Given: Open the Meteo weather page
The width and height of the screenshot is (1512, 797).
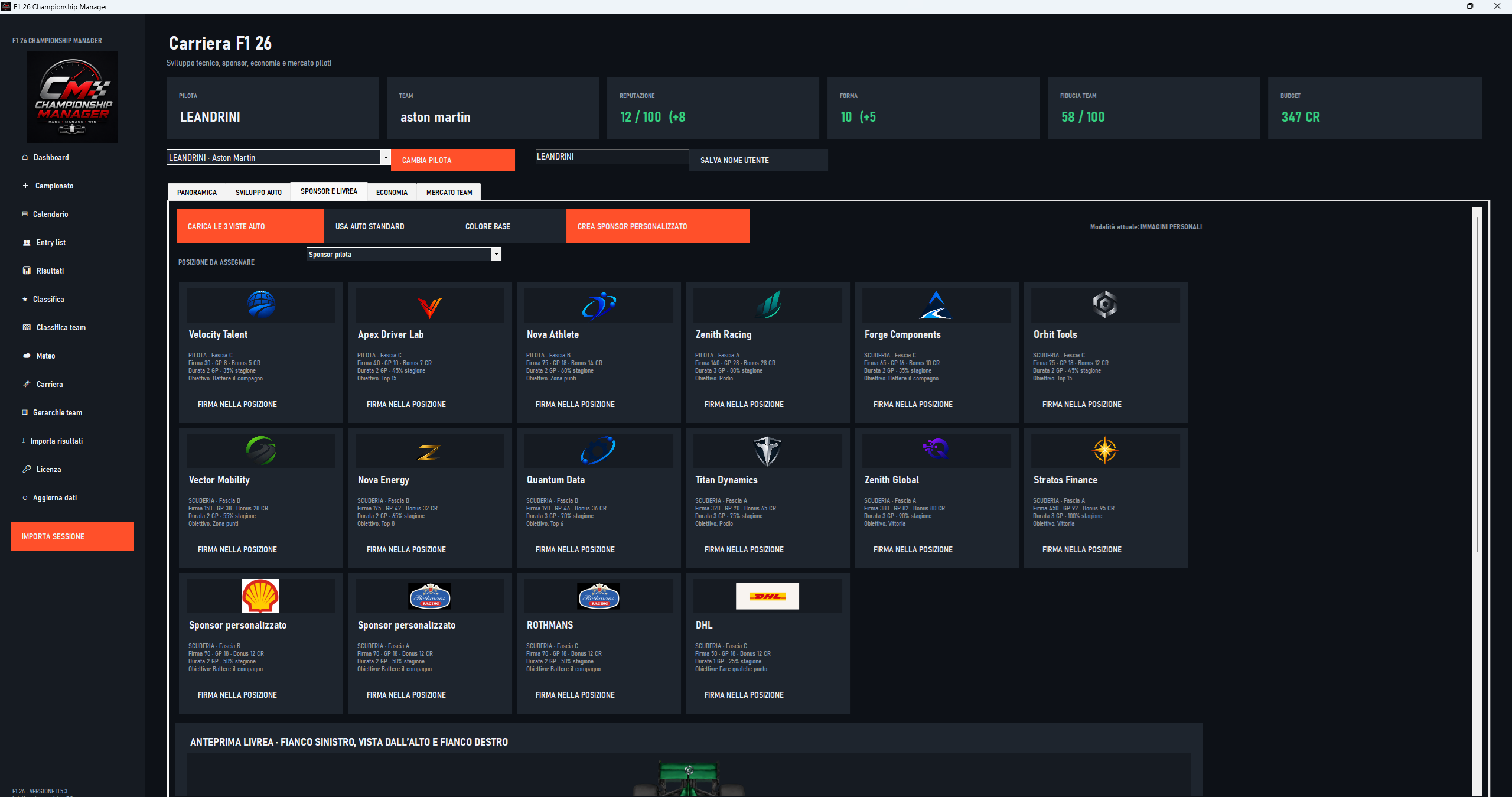Looking at the screenshot, I should pos(45,356).
